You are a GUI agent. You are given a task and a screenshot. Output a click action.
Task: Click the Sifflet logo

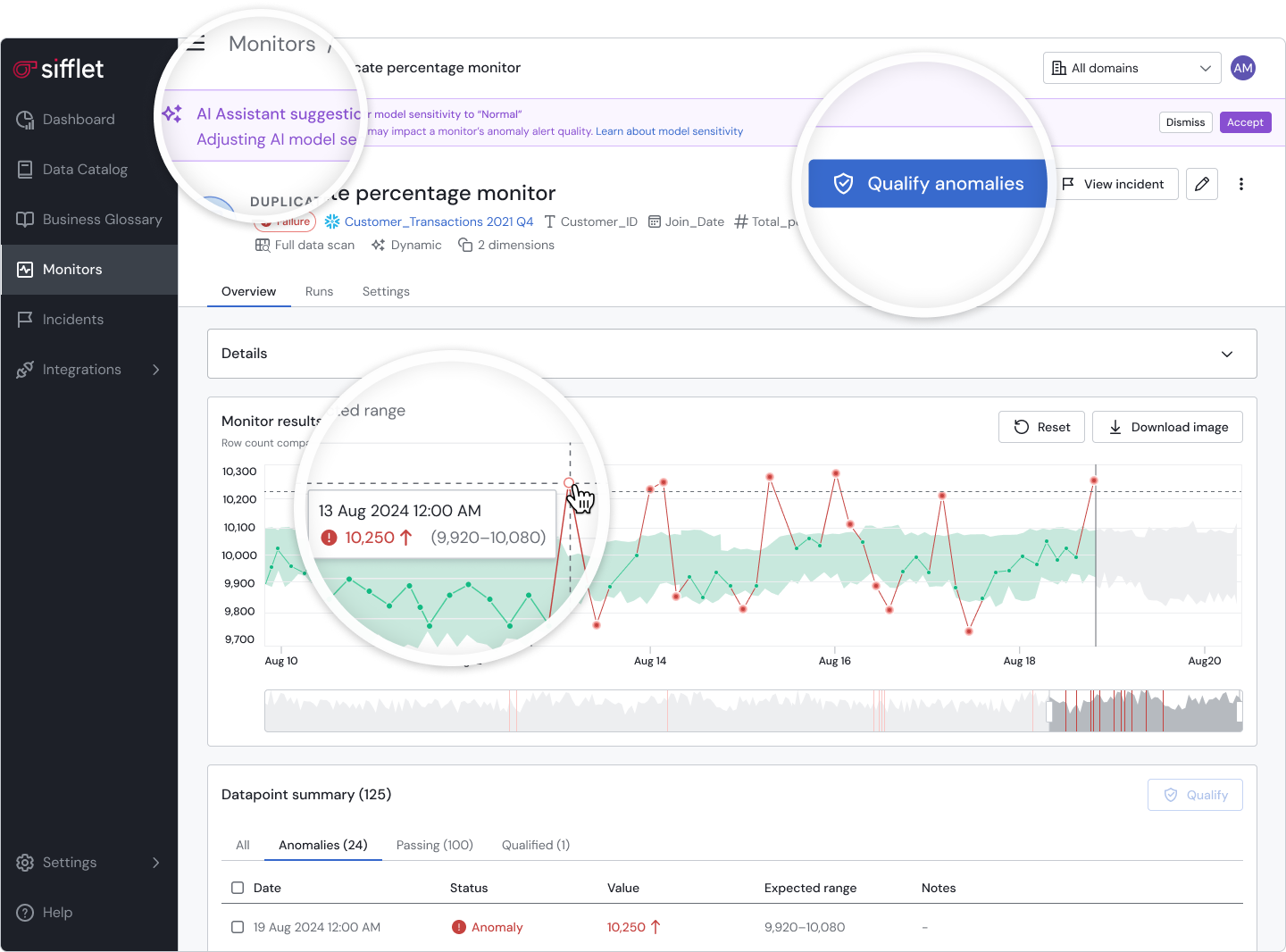tap(59, 69)
